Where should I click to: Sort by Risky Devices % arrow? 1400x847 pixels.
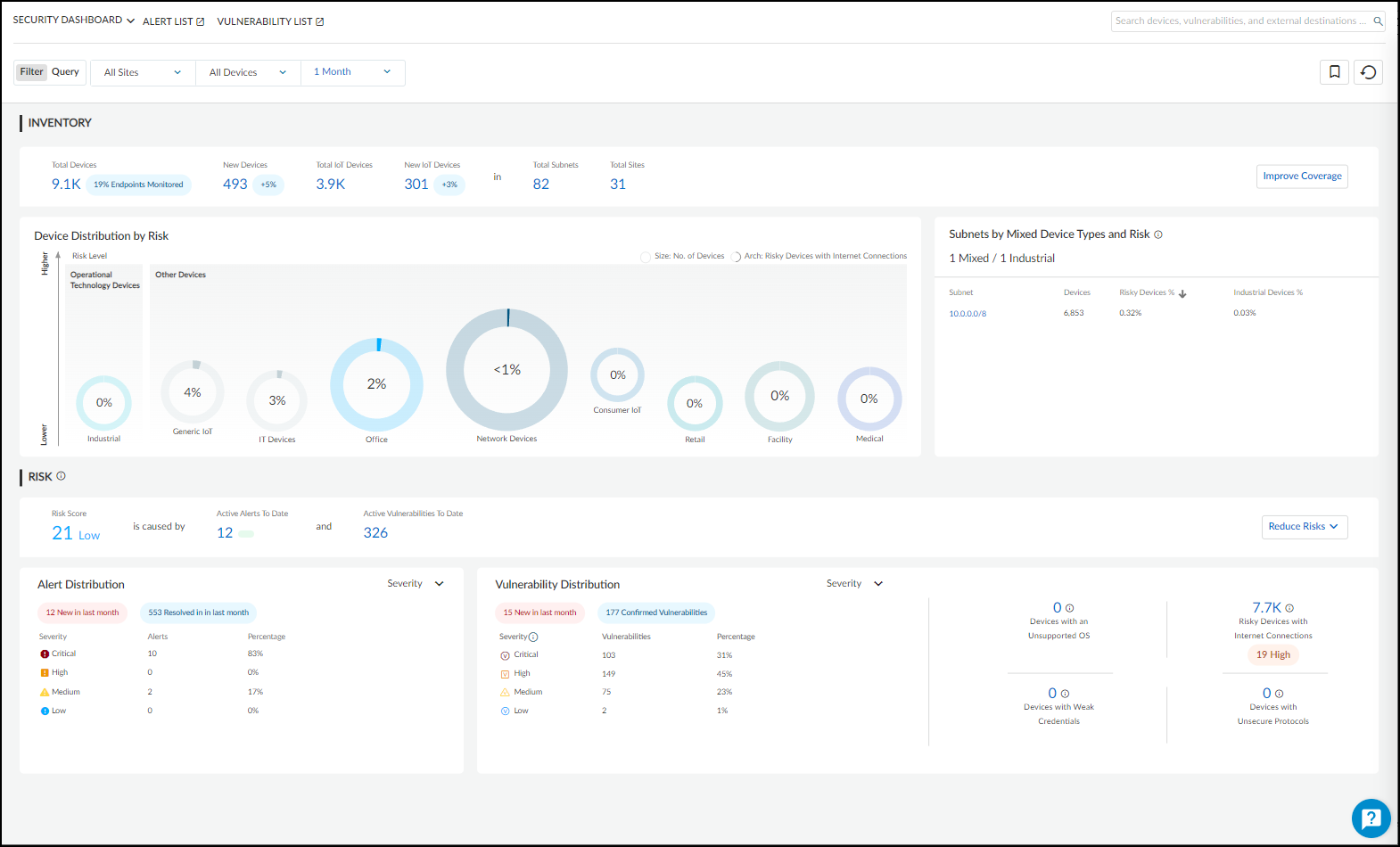[x=1182, y=293]
